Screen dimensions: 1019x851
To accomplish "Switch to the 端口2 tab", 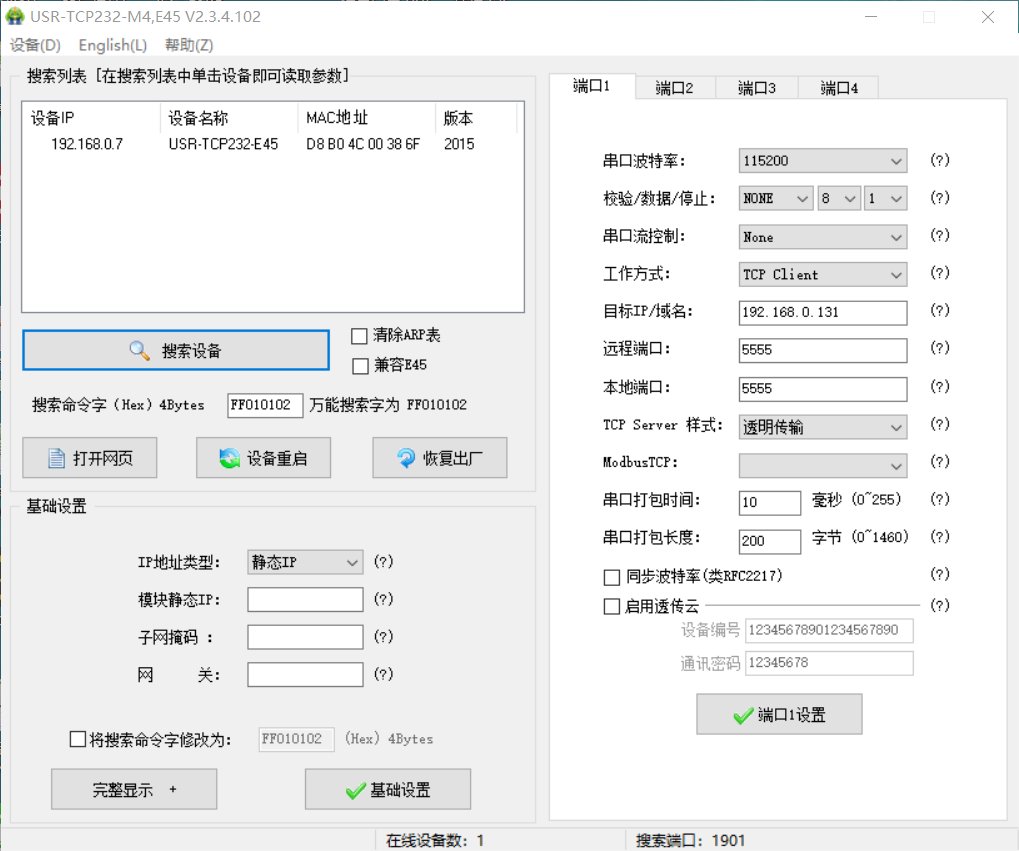I will (x=675, y=88).
